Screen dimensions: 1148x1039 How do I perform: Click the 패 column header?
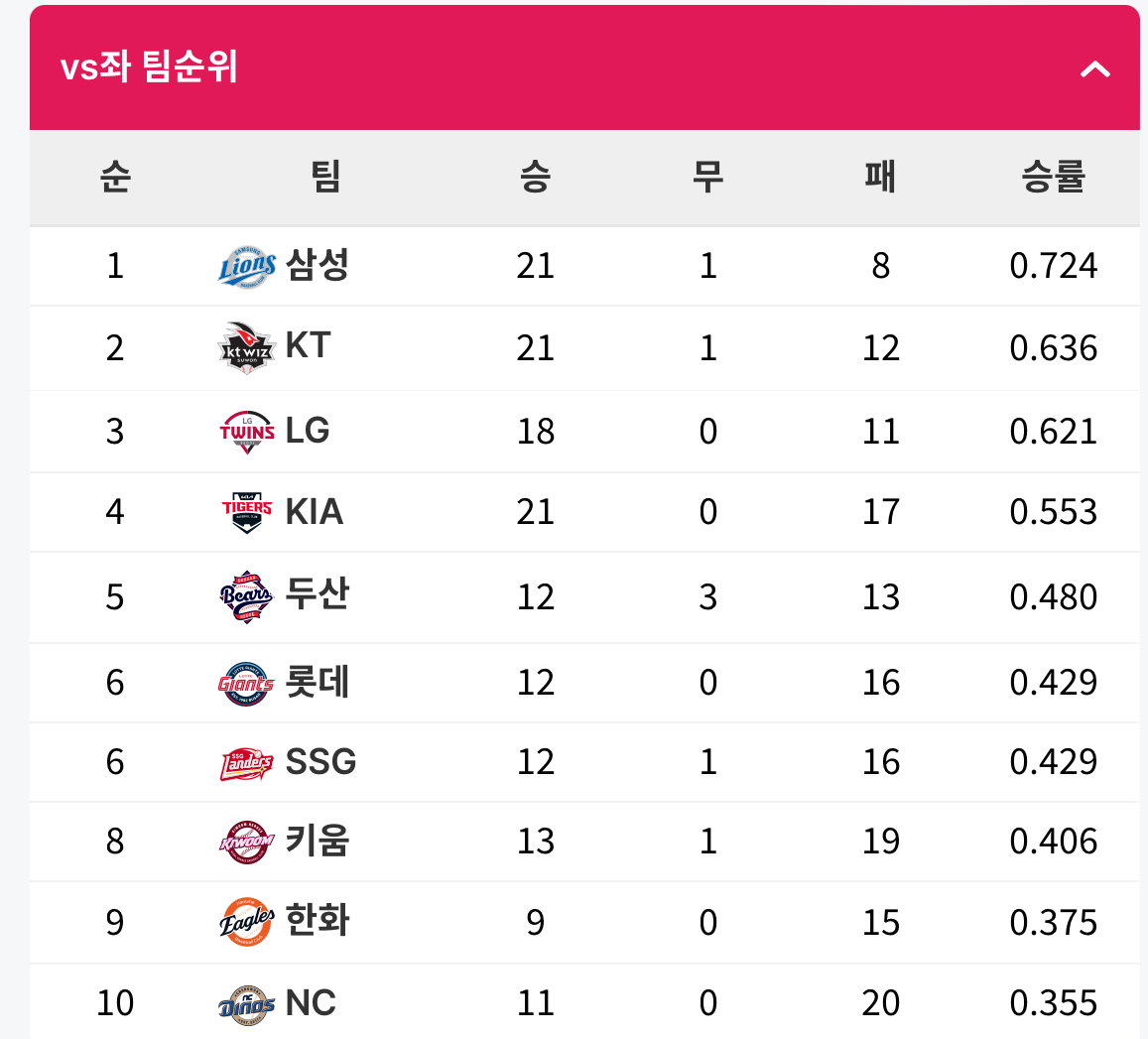tap(880, 177)
